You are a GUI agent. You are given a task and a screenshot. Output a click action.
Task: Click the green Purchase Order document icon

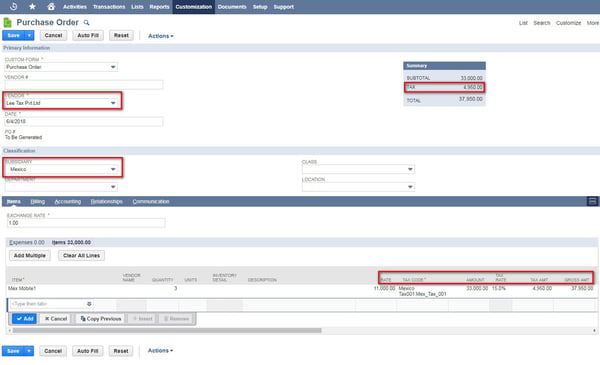(7, 23)
